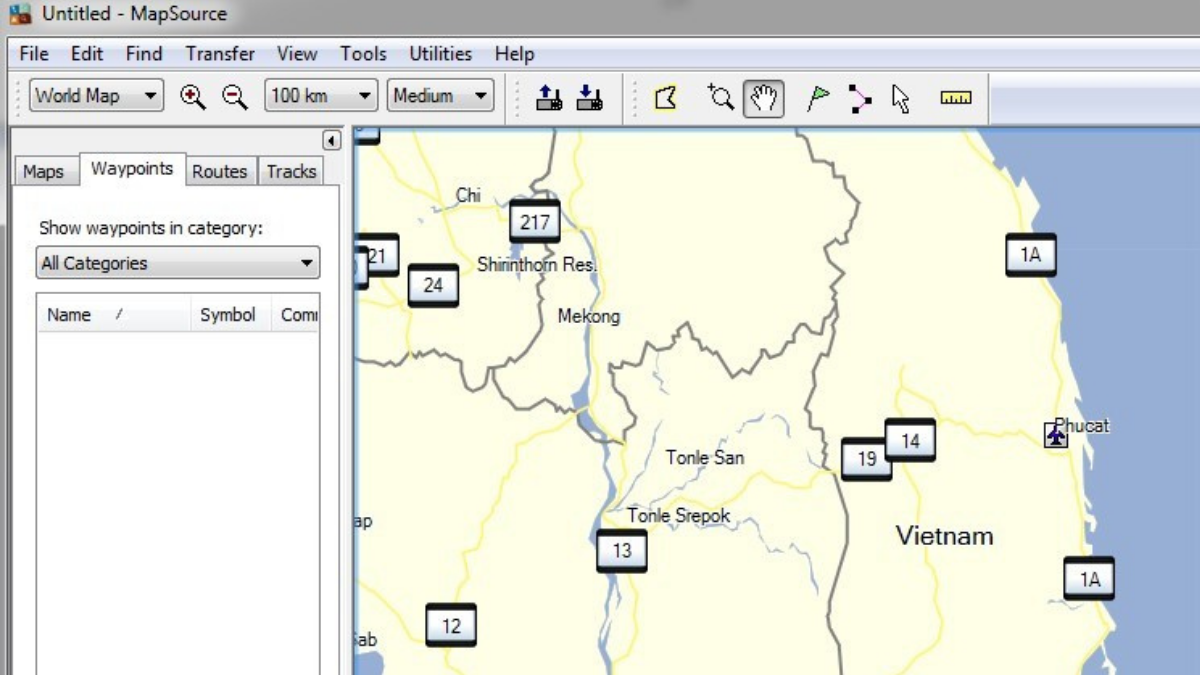Open the Utilities menu

point(440,54)
